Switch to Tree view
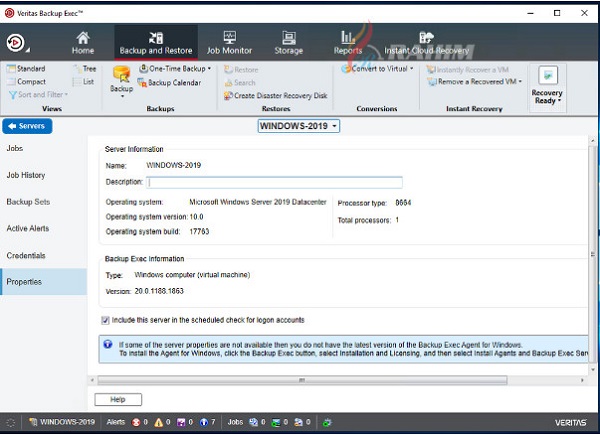This screenshot has width=600, height=435. tap(85, 68)
